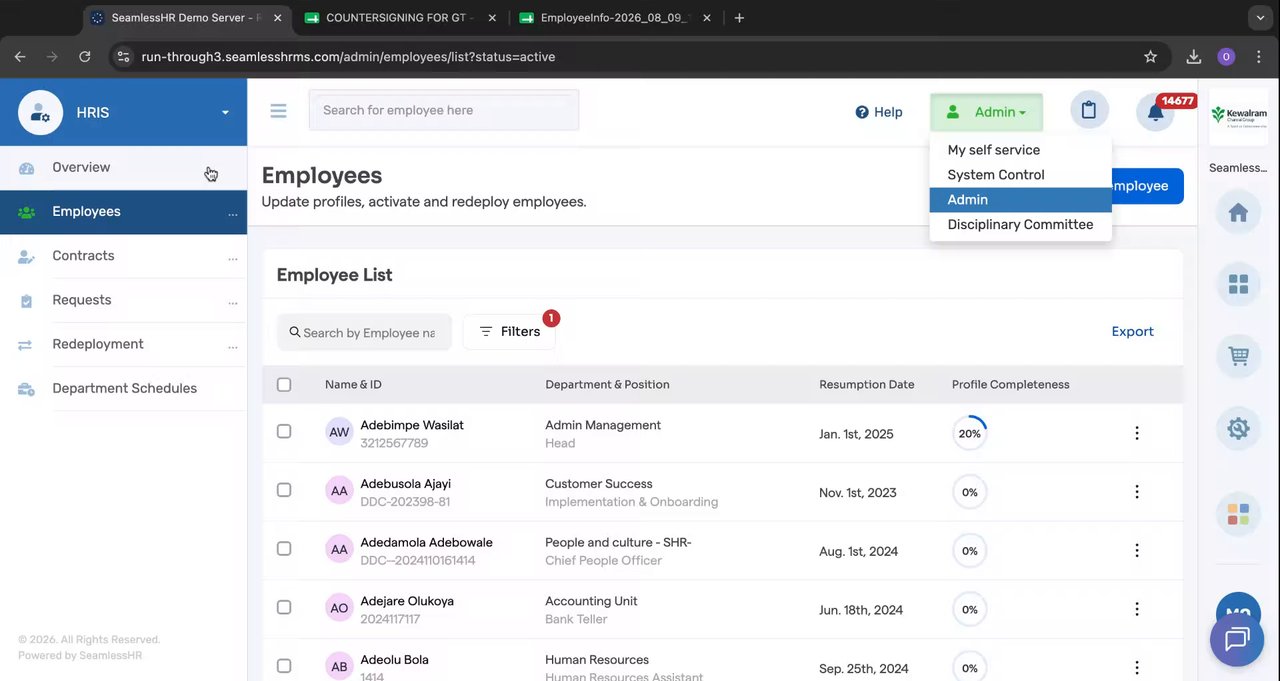Tick the select-all checkbox in table header

[284, 384]
